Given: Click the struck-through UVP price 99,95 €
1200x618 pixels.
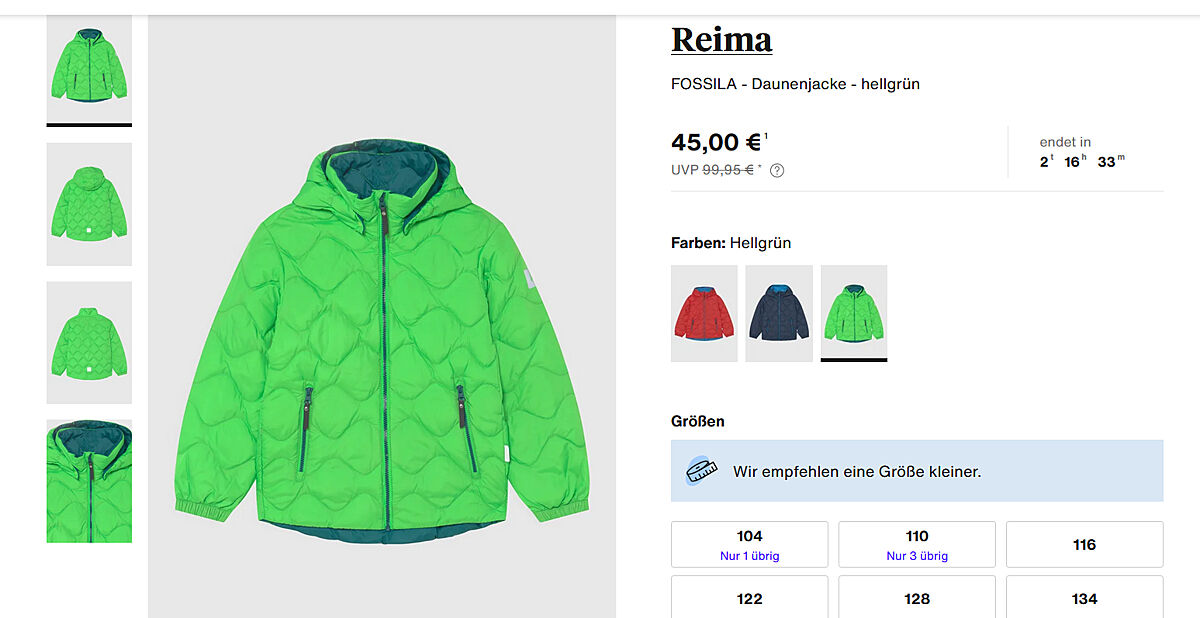Looking at the screenshot, I should [x=728, y=170].
